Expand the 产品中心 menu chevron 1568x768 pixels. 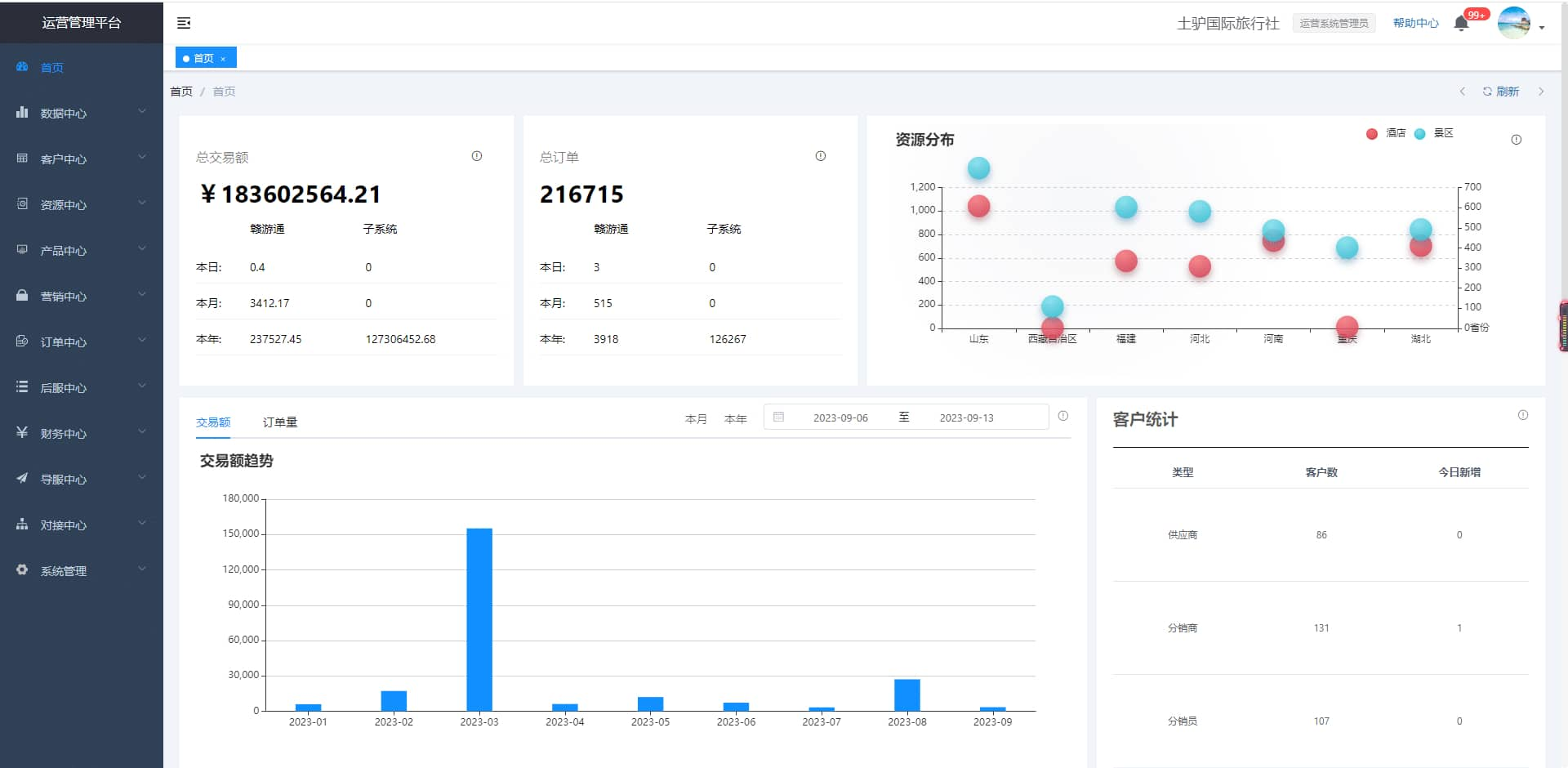pyautogui.click(x=142, y=248)
